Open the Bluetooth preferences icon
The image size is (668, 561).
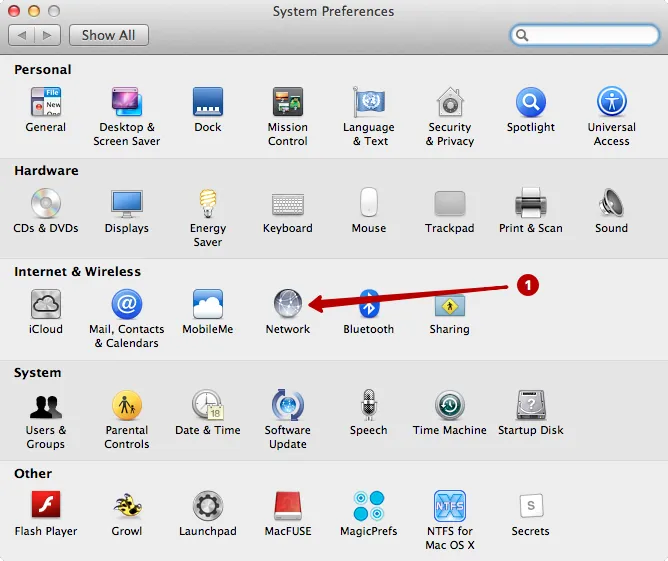tap(369, 304)
